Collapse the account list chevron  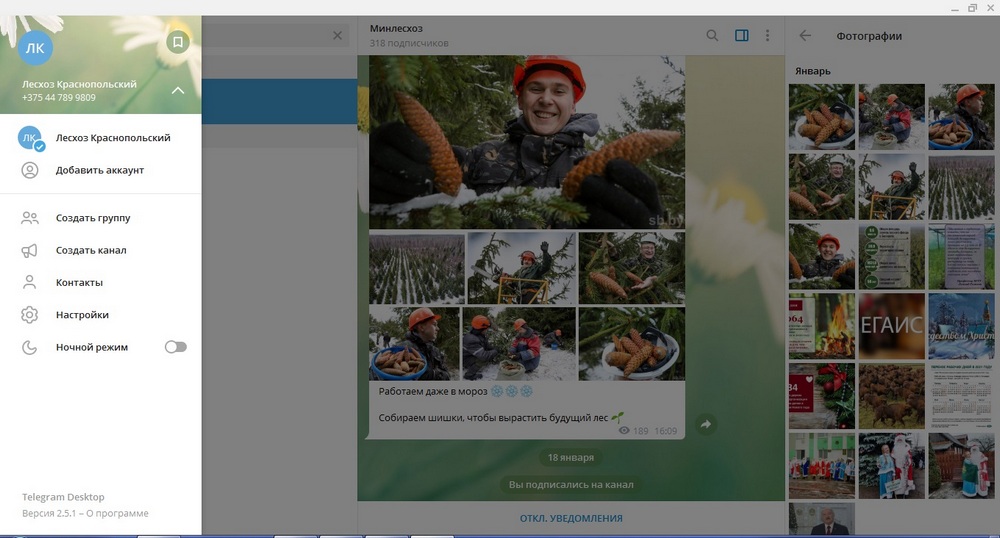click(x=178, y=91)
